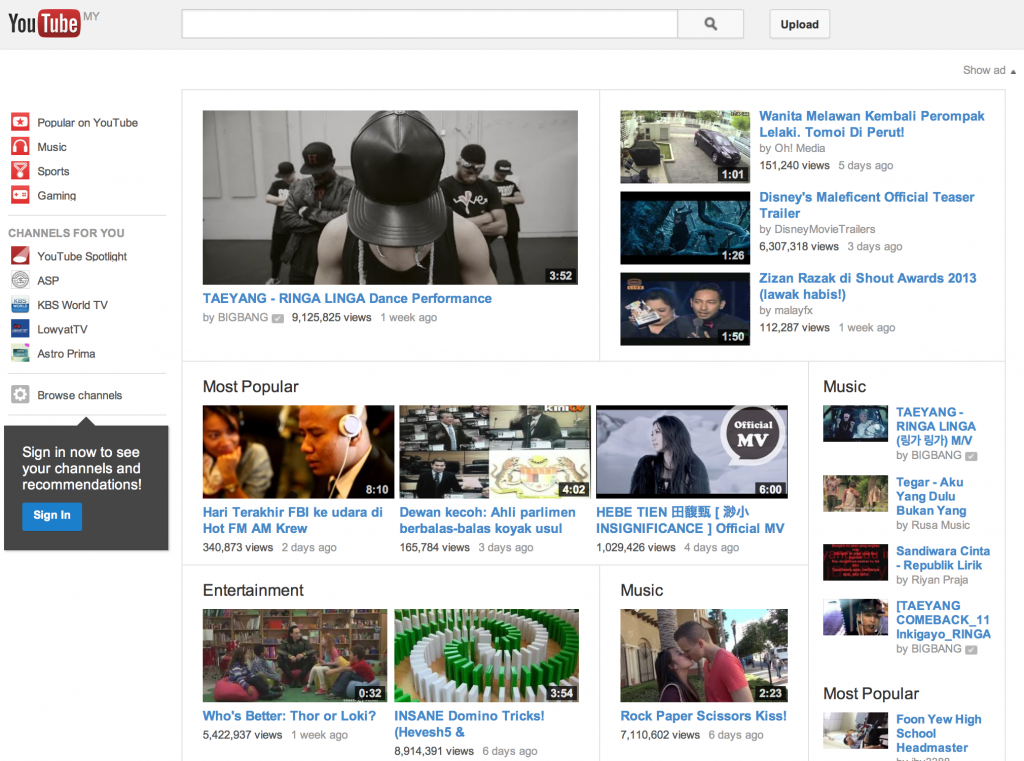Image resolution: width=1024 pixels, height=761 pixels.
Task: Click the Sports trophy icon
Action: tap(20, 170)
